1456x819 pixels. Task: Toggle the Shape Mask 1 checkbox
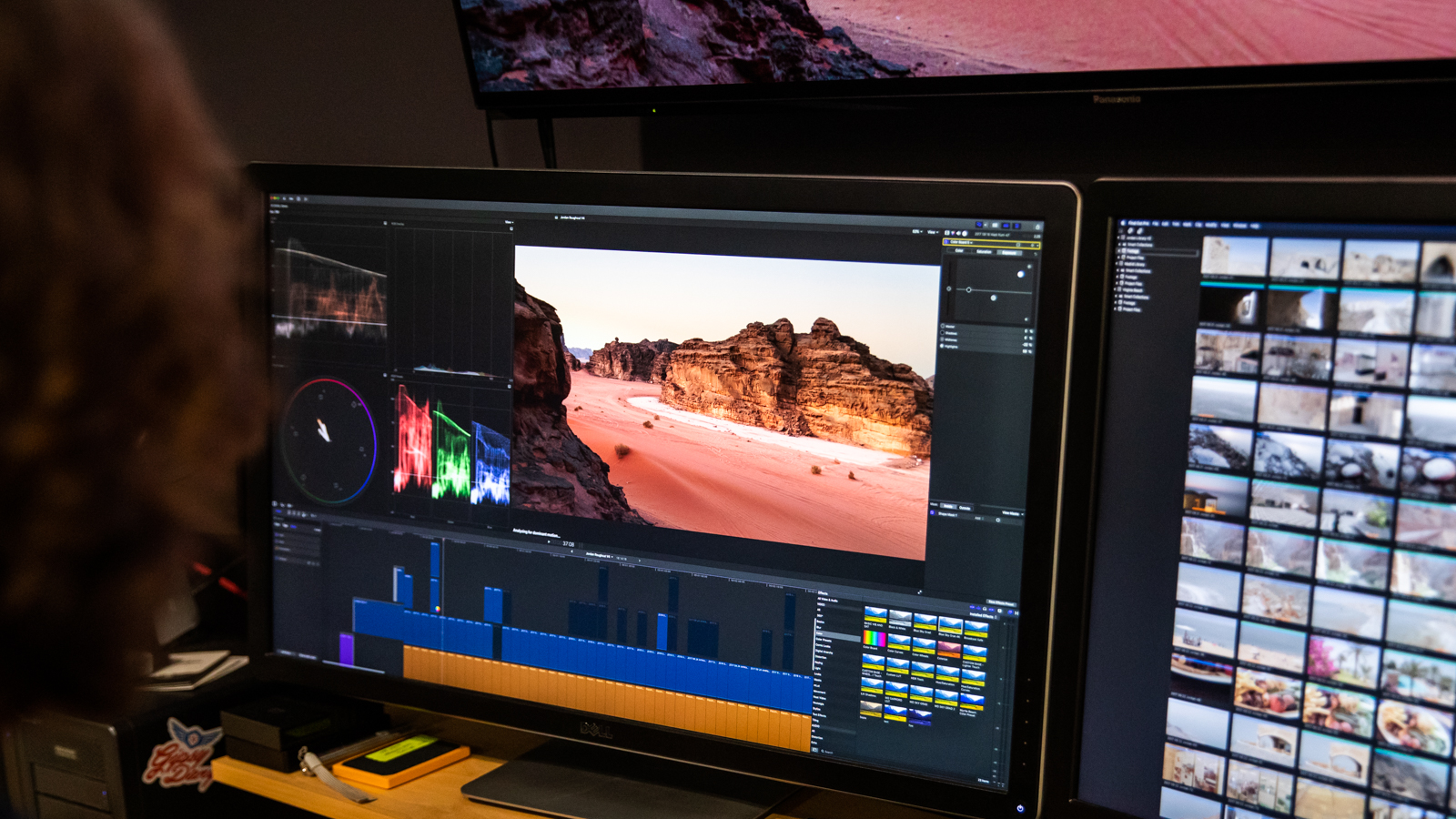(x=933, y=514)
